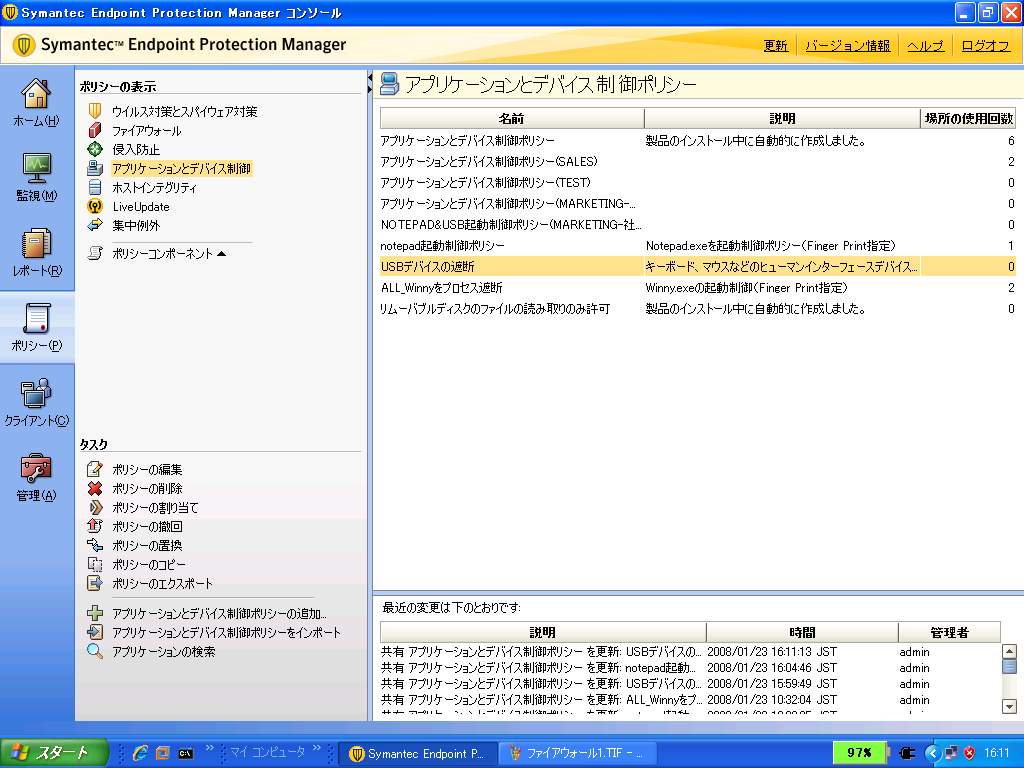Click the Windows スタート button

[54, 753]
